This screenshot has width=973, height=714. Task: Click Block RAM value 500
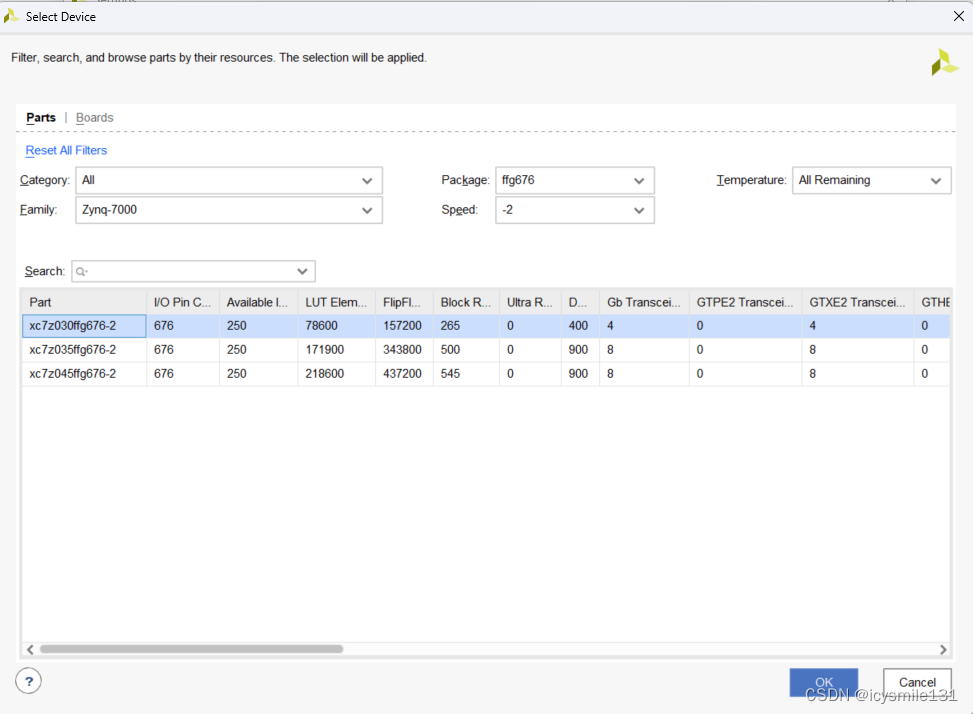pyautogui.click(x=451, y=350)
